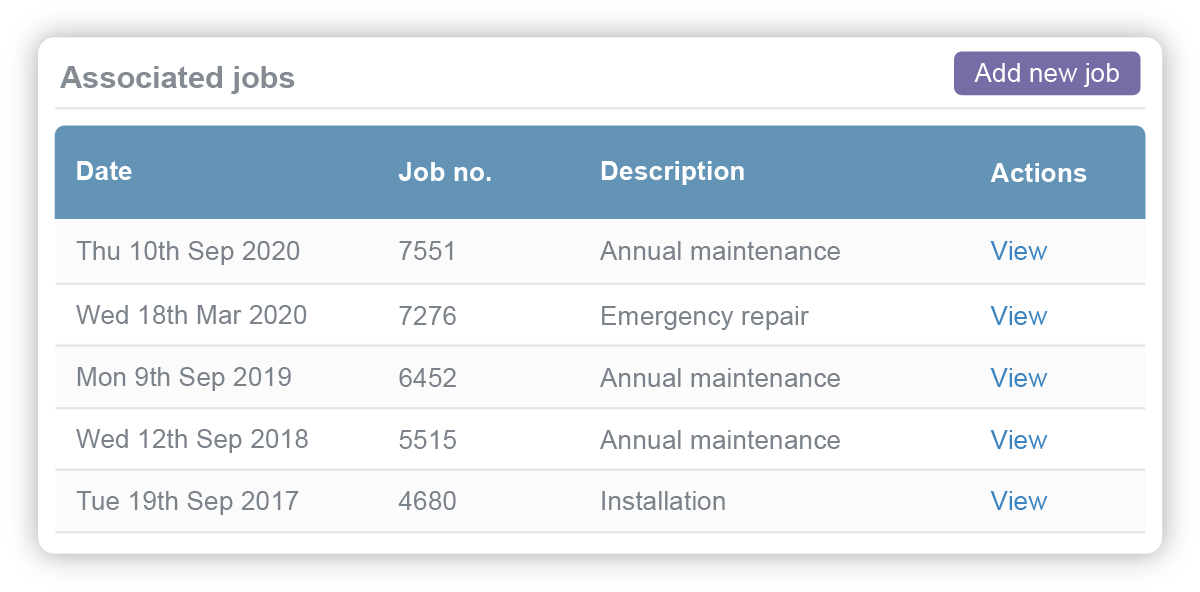Image resolution: width=1200 pixels, height=592 pixels.
Task: Click job number 7276
Action: click(x=429, y=315)
